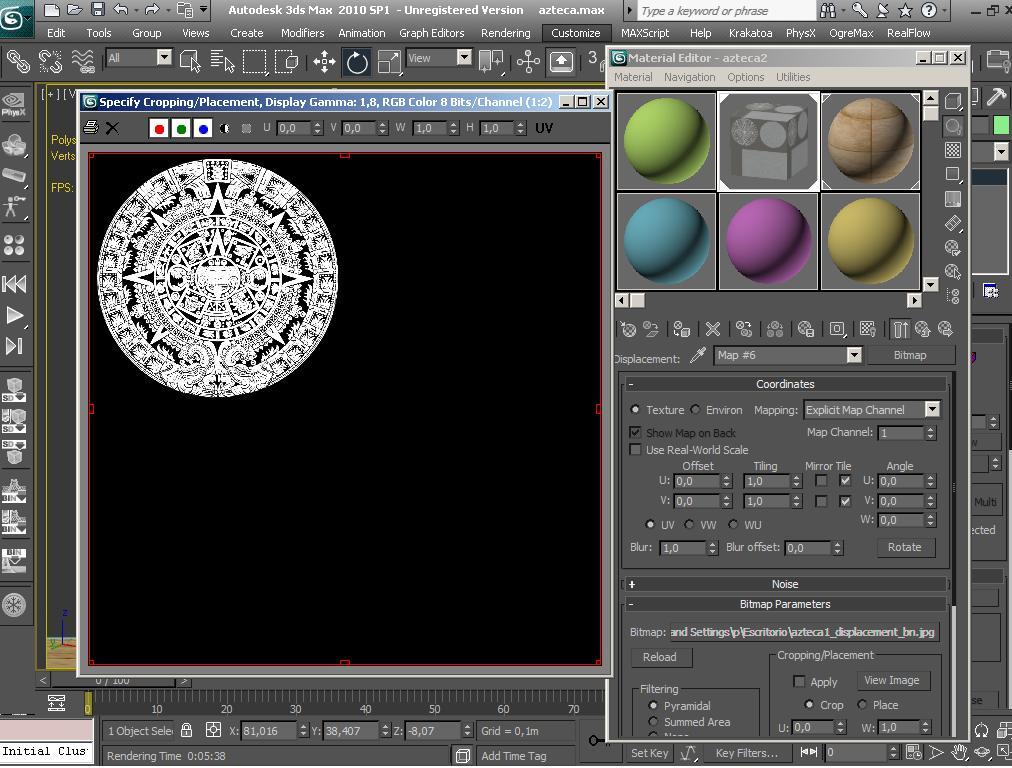This screenshot has height=768, width=1012.
Task: Select the Pyramidal filtering radio button
Action: (653, 705)
